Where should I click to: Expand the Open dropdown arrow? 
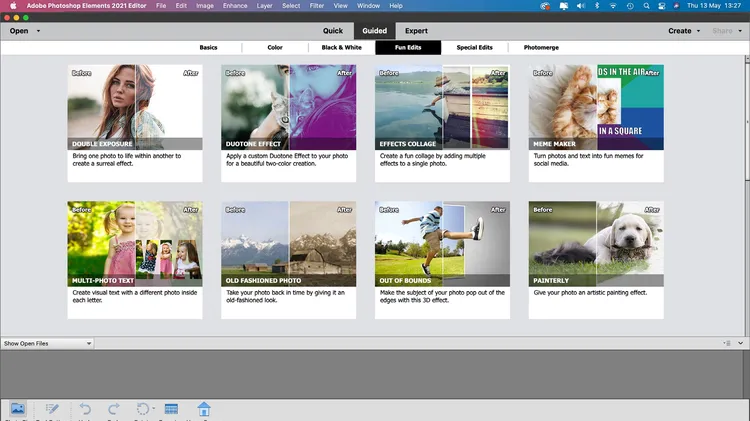coord(38,31)
